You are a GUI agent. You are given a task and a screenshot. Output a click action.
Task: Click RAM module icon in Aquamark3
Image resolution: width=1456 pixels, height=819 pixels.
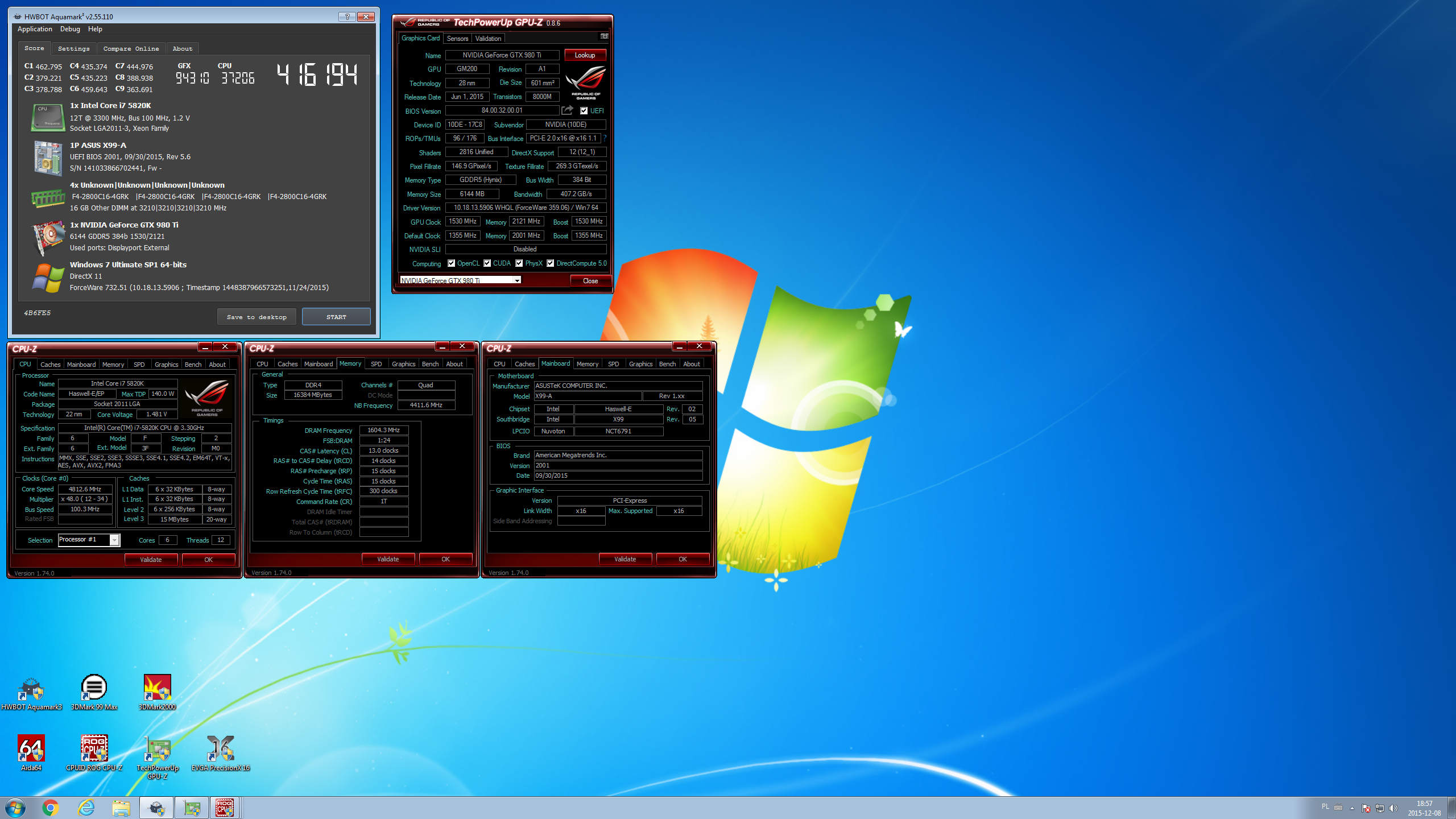pos(48,198)
